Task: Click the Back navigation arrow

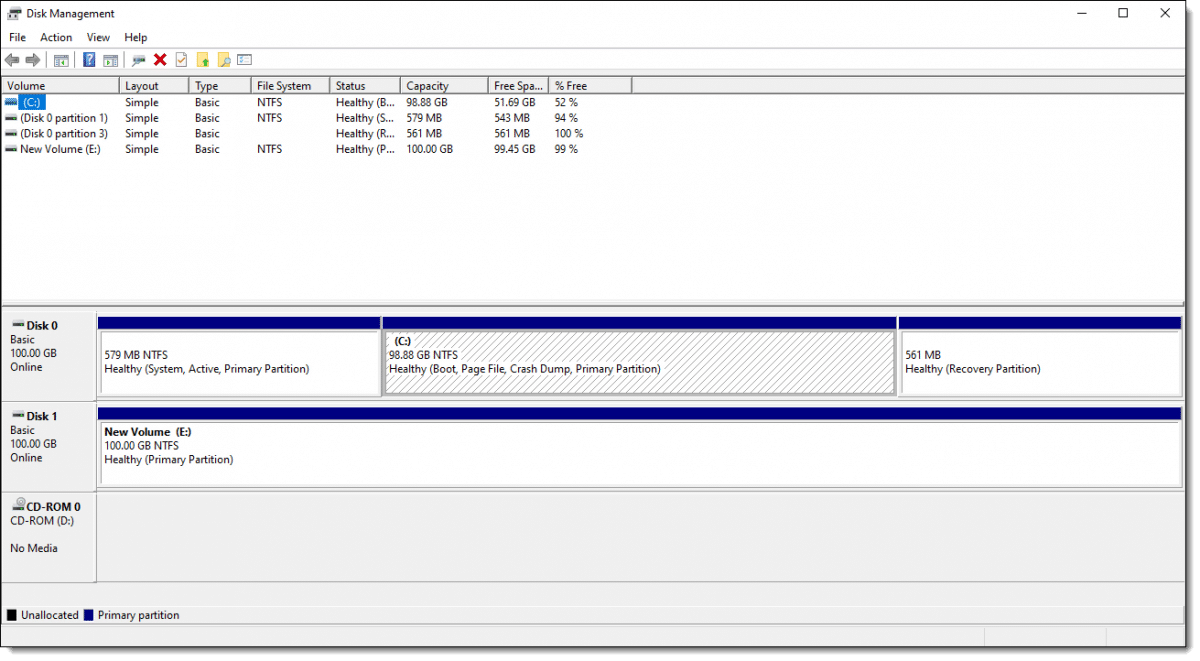Action: tap(12, 59)
